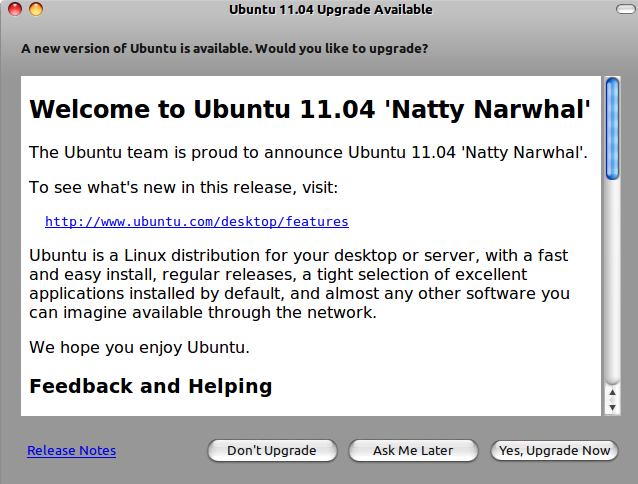Choose Ask Me Later
The width and height of the screenshot is (638, 484).
(x=413, y=451)
